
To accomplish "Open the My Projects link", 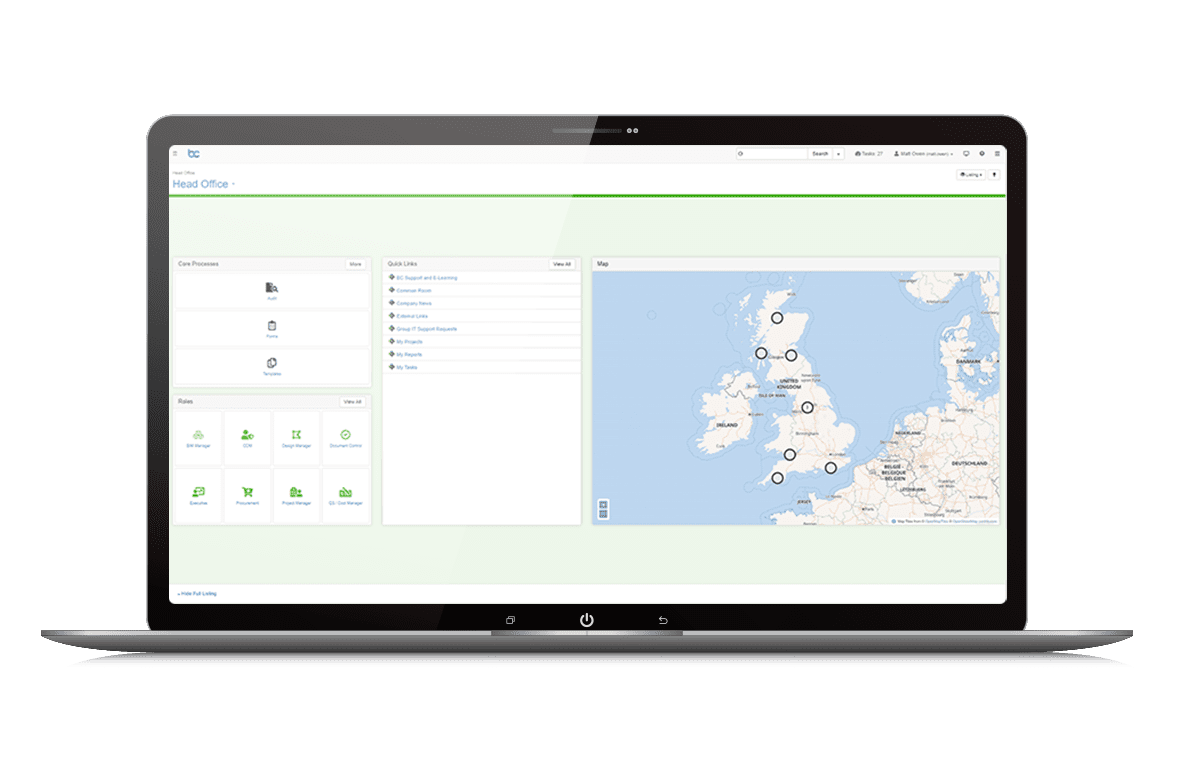I will click(410, 341).
